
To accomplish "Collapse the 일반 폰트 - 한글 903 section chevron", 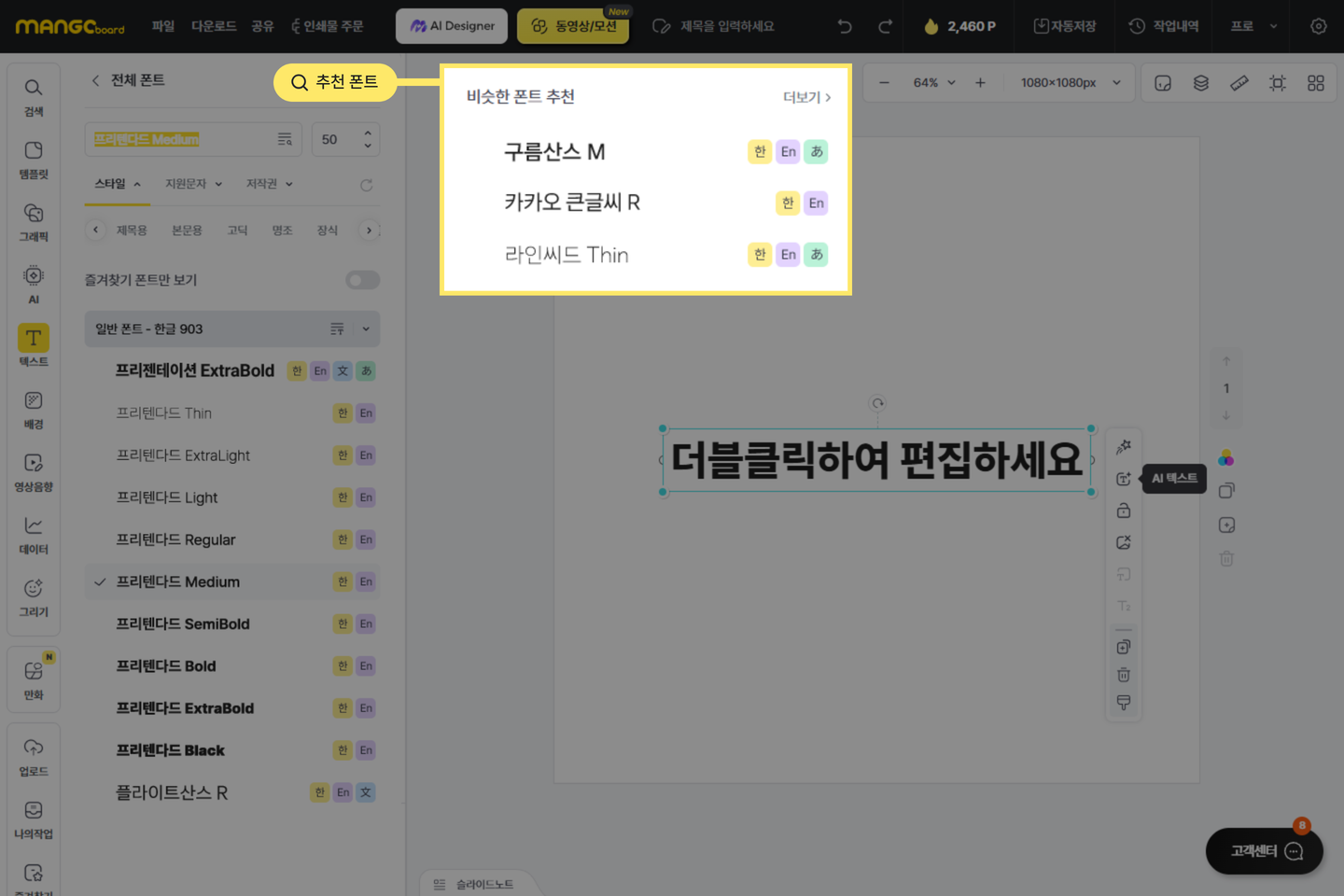I will pos(366,329).
